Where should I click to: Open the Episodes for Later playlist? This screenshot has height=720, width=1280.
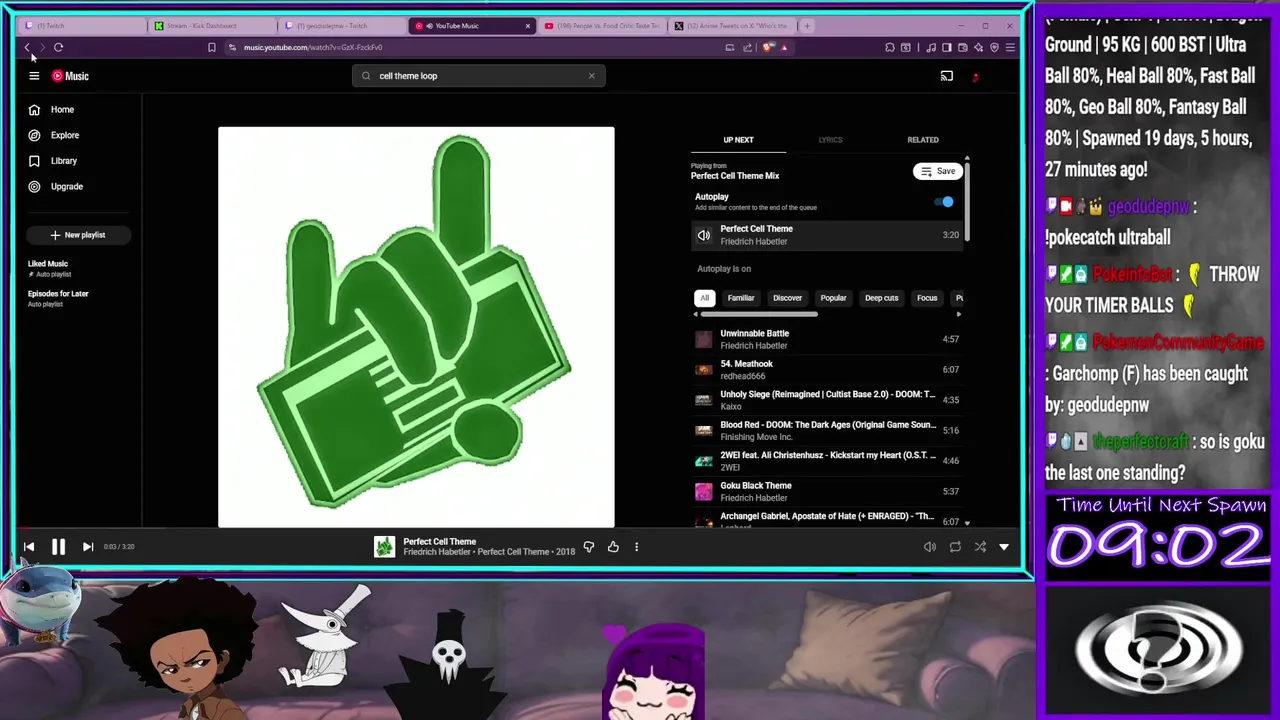[58, 298]
